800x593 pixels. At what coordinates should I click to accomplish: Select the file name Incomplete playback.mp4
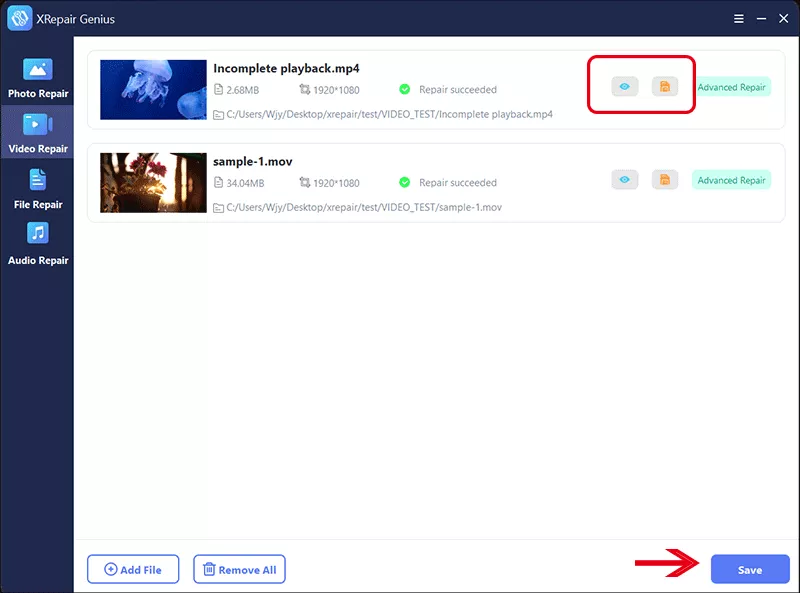tap(286, 68)
